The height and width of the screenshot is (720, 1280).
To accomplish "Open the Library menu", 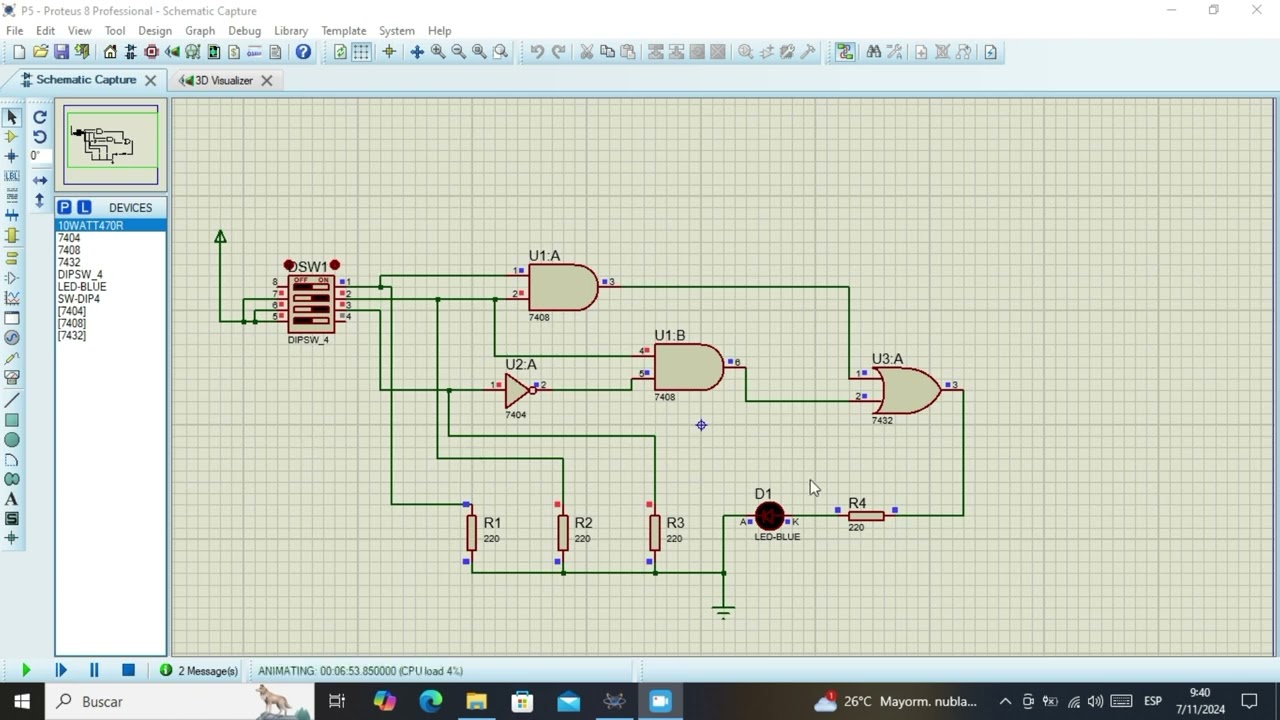I will click(x=291, y=31).
